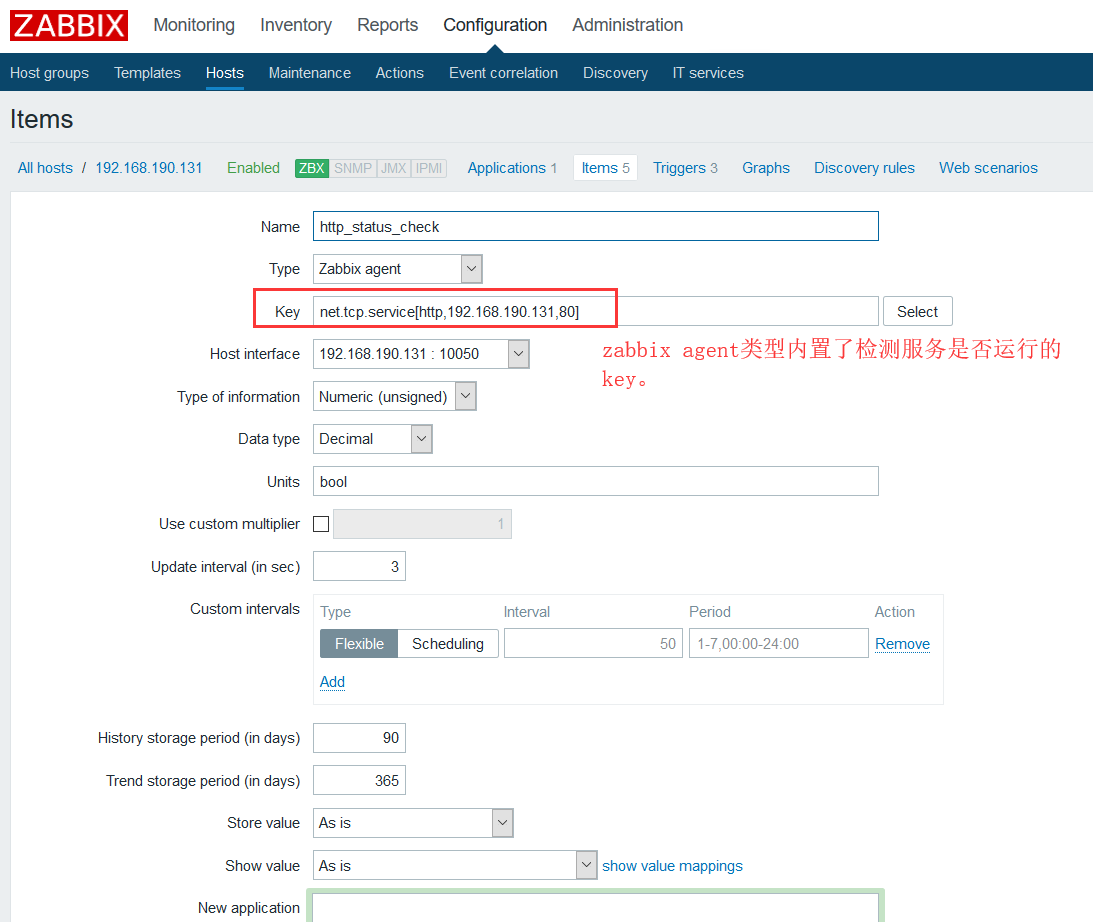The height and width of the screenshot is (922, 1093).
Task: Click show value mappings link
Action: 672,866
